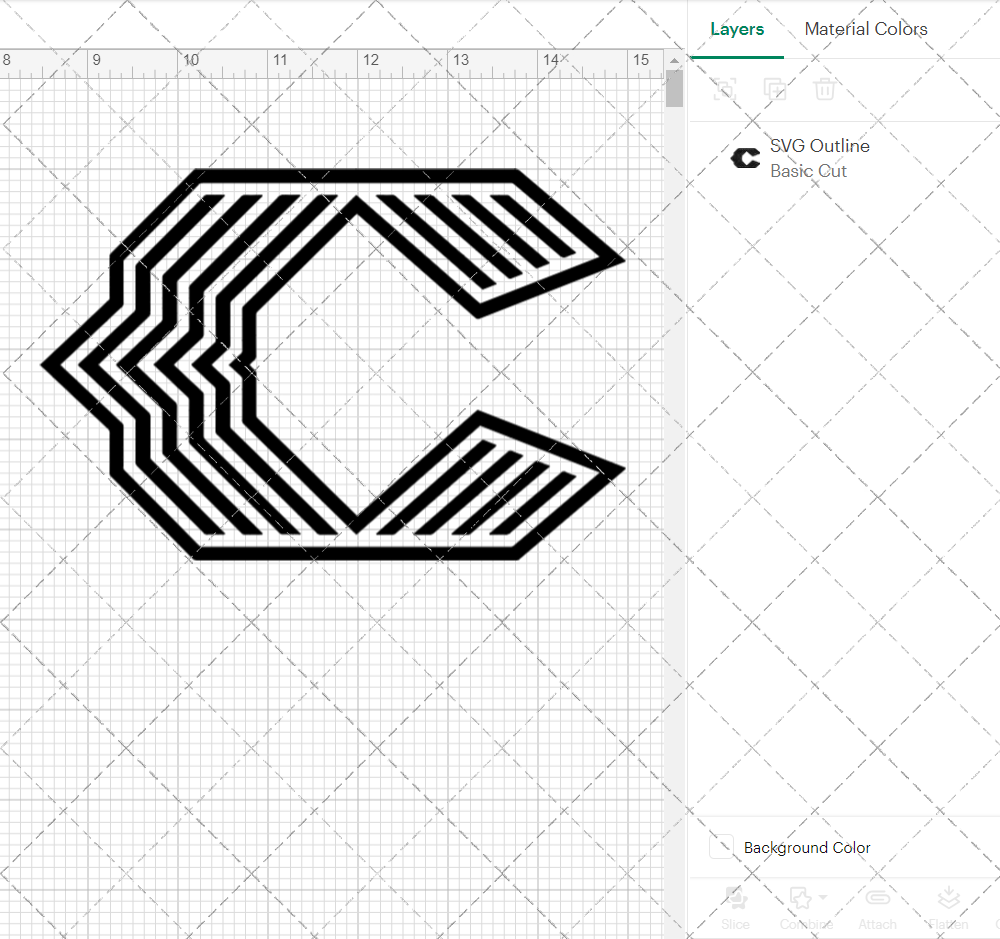Viewport: 1000px width, 939px height.
Task: Select the SVG Outline layer name
Action: point(820,146)
